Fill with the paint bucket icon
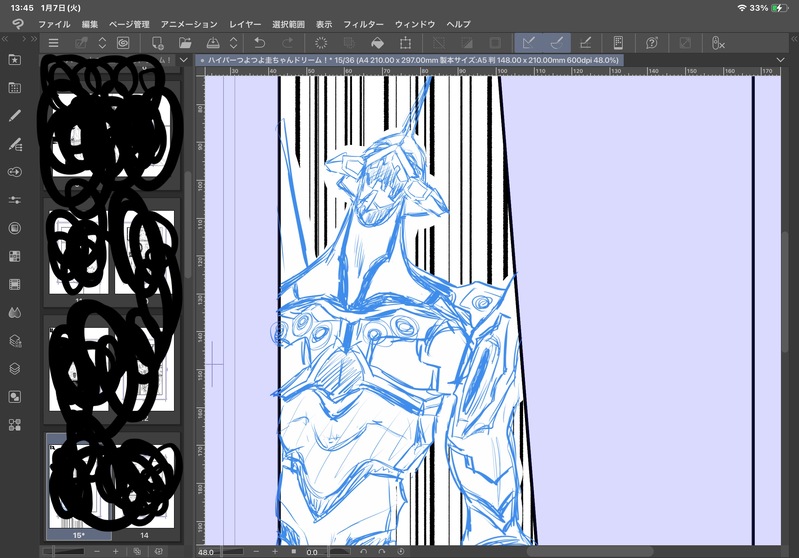Screen dimensions: 799x558 [378, 43]
